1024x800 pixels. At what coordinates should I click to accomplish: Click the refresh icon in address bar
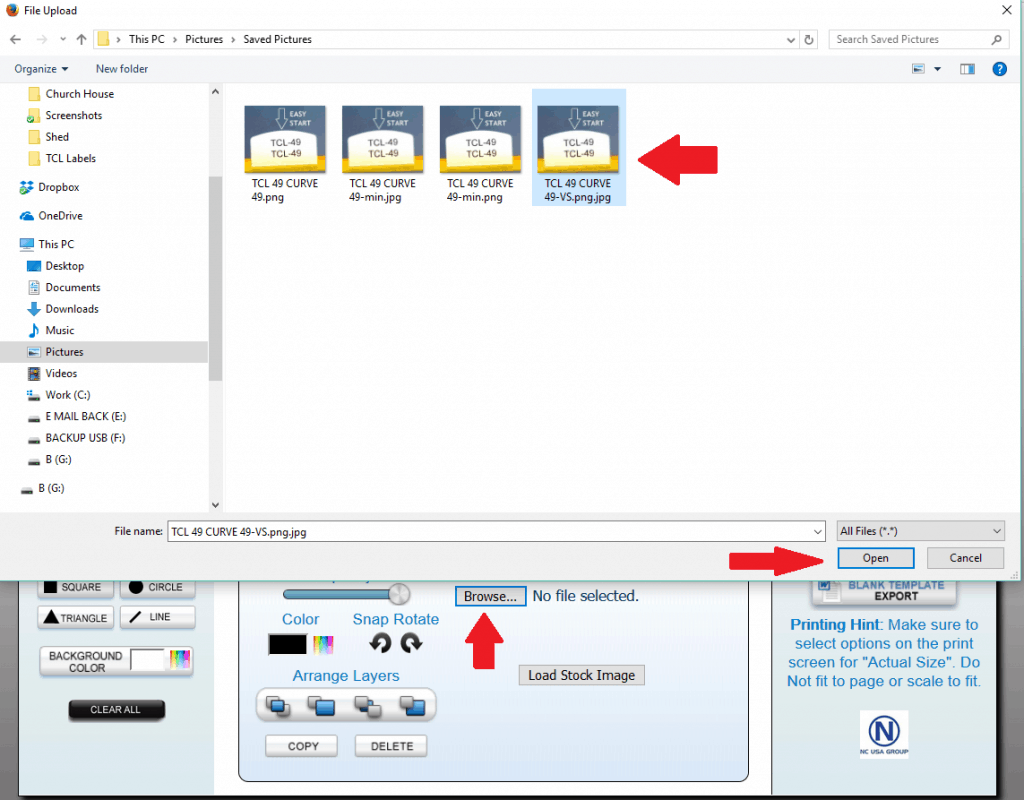coord(809,40)
